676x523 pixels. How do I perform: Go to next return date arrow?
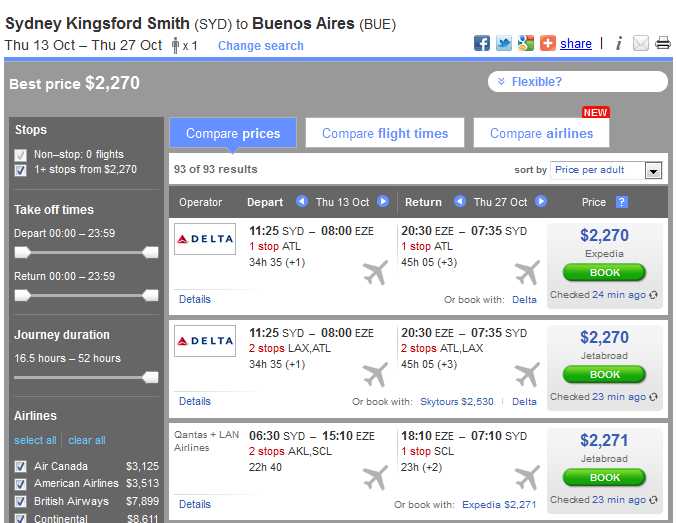pyautogui.click(x=541, y=201)
